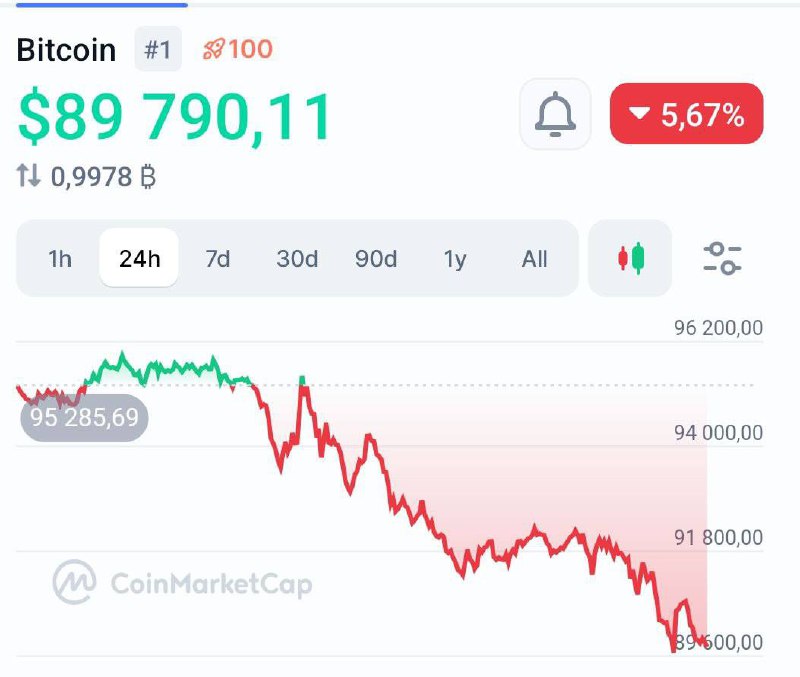Tap the #1 rank badge
Screen dimensions: 800x677
tap(158, 49)
